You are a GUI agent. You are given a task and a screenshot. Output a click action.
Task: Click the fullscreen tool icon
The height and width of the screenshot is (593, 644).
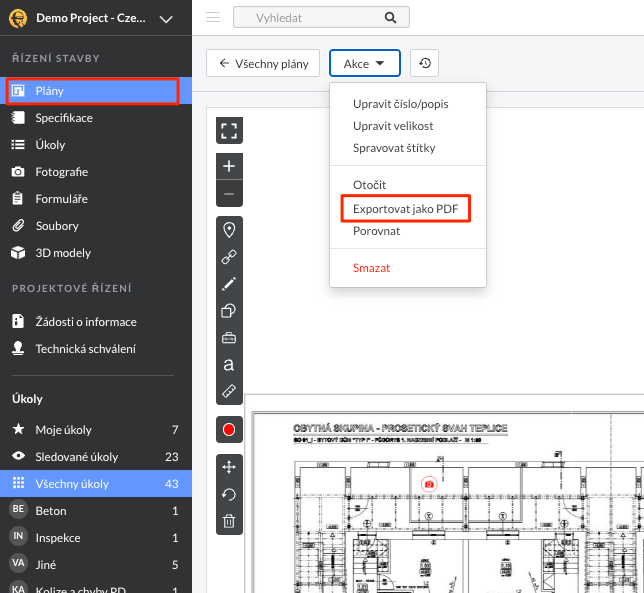(229, 131)
